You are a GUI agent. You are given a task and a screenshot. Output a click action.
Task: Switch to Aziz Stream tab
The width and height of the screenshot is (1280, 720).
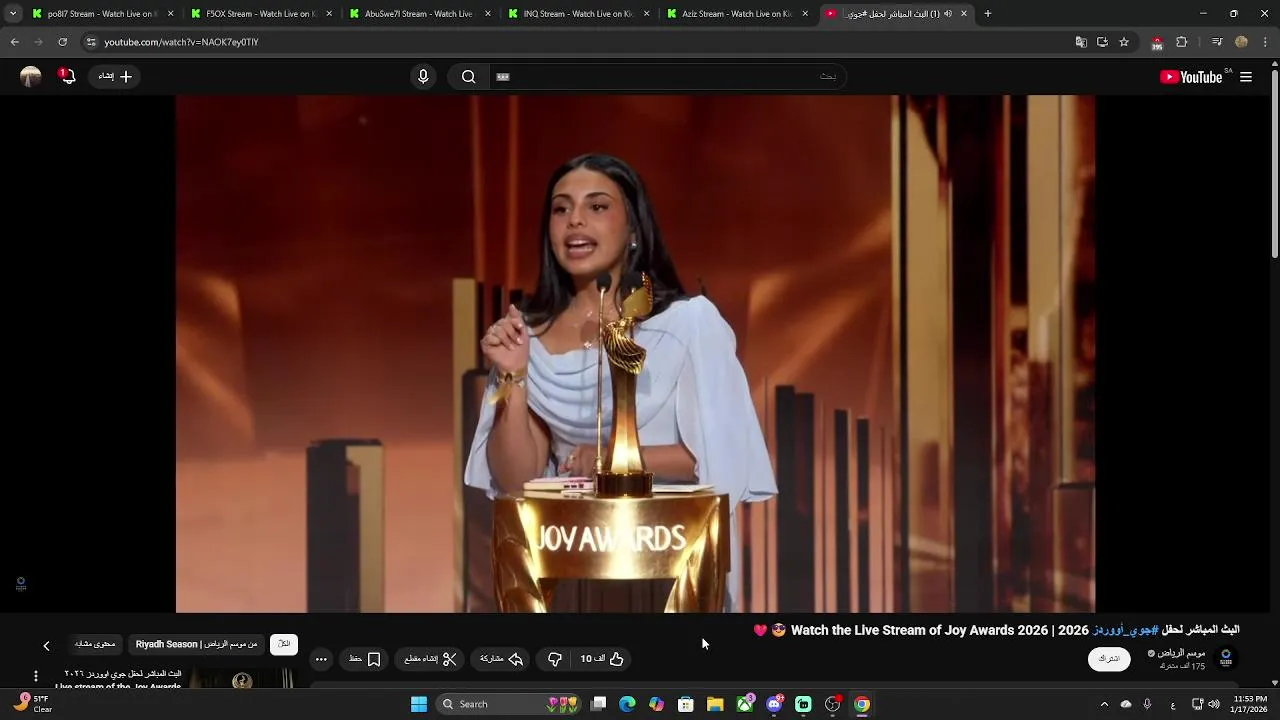[x=736, y=14]
